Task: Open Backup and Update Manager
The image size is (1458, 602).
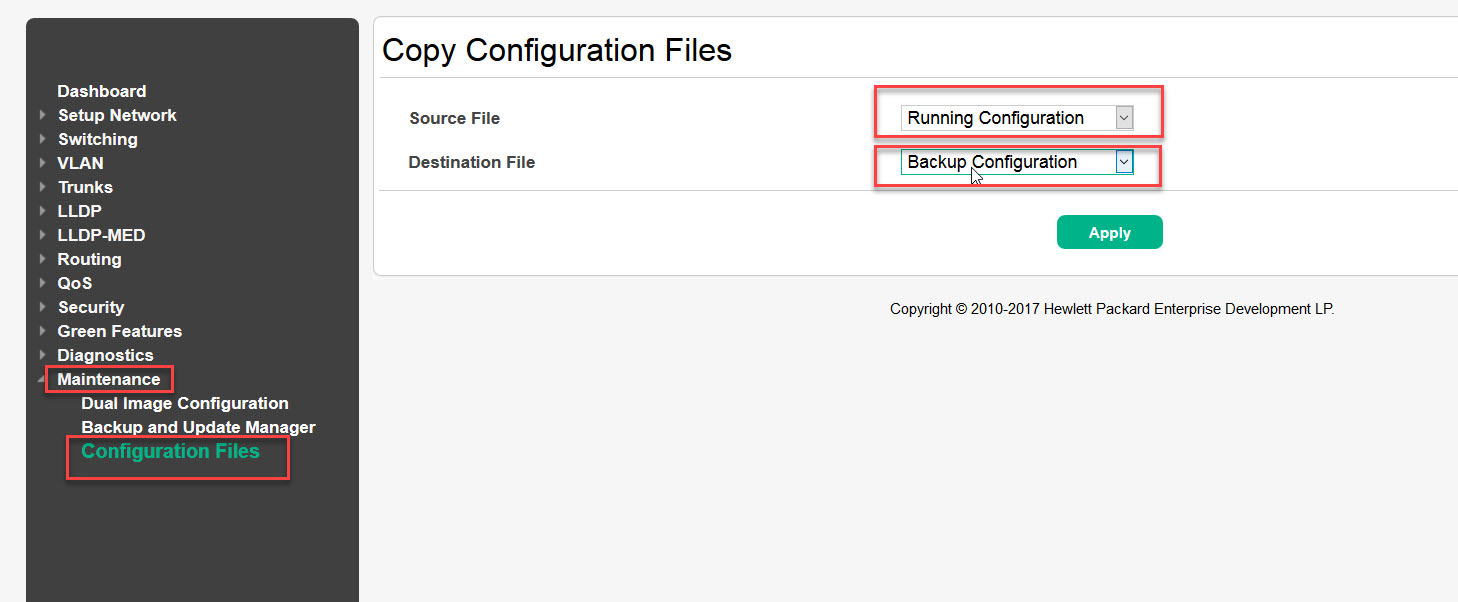Action: 198,427
